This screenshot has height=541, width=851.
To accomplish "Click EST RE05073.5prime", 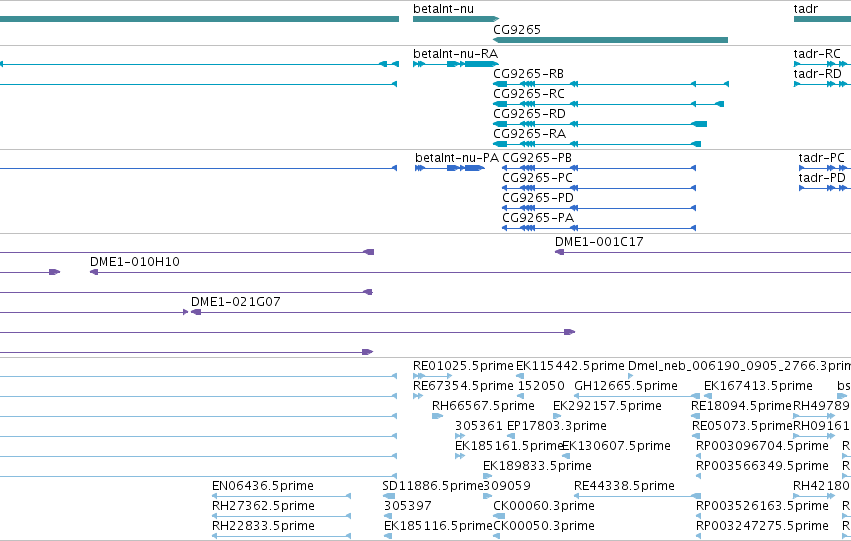I will pos(696,436).
